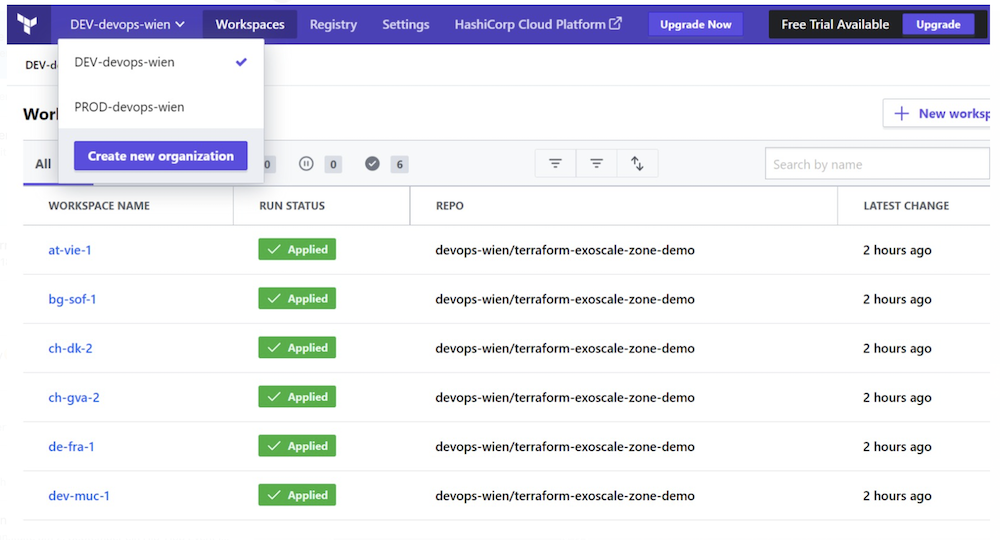Screen dimensions: 1000x540
Task: Click the Search by name field
Action: 878,164
